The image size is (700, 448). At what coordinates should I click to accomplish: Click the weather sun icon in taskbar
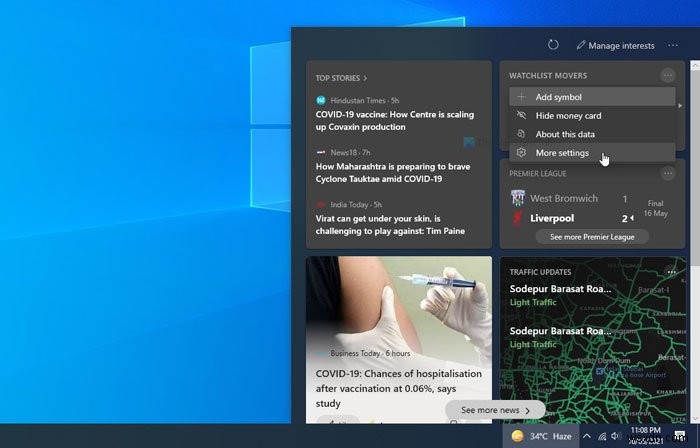coord(517,436)
